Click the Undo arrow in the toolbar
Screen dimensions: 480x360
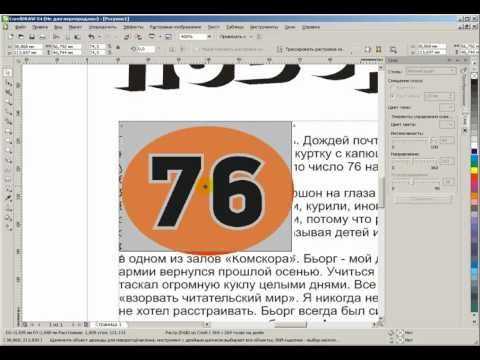point(91,37)
